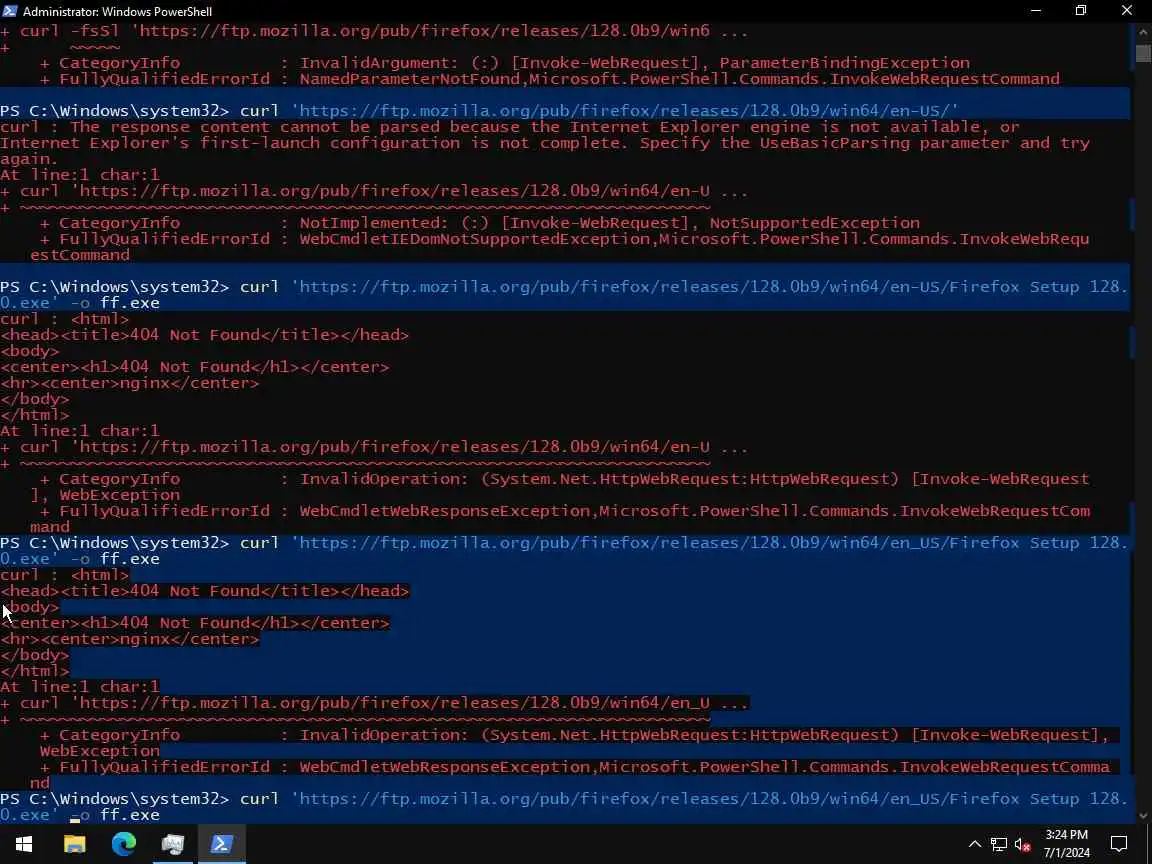Click the last 'At line:1 char:1' line
Image resolution: width=1152 pixels, height=864 pixels.
coord(79,687)
